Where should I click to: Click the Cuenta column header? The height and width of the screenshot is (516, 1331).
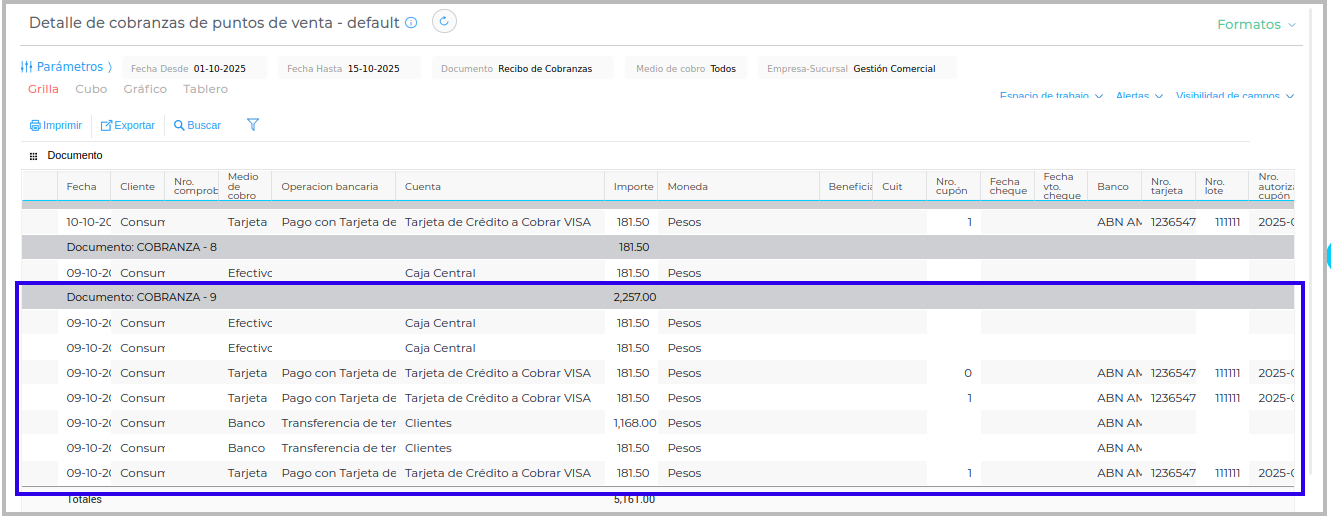point(423,186)
